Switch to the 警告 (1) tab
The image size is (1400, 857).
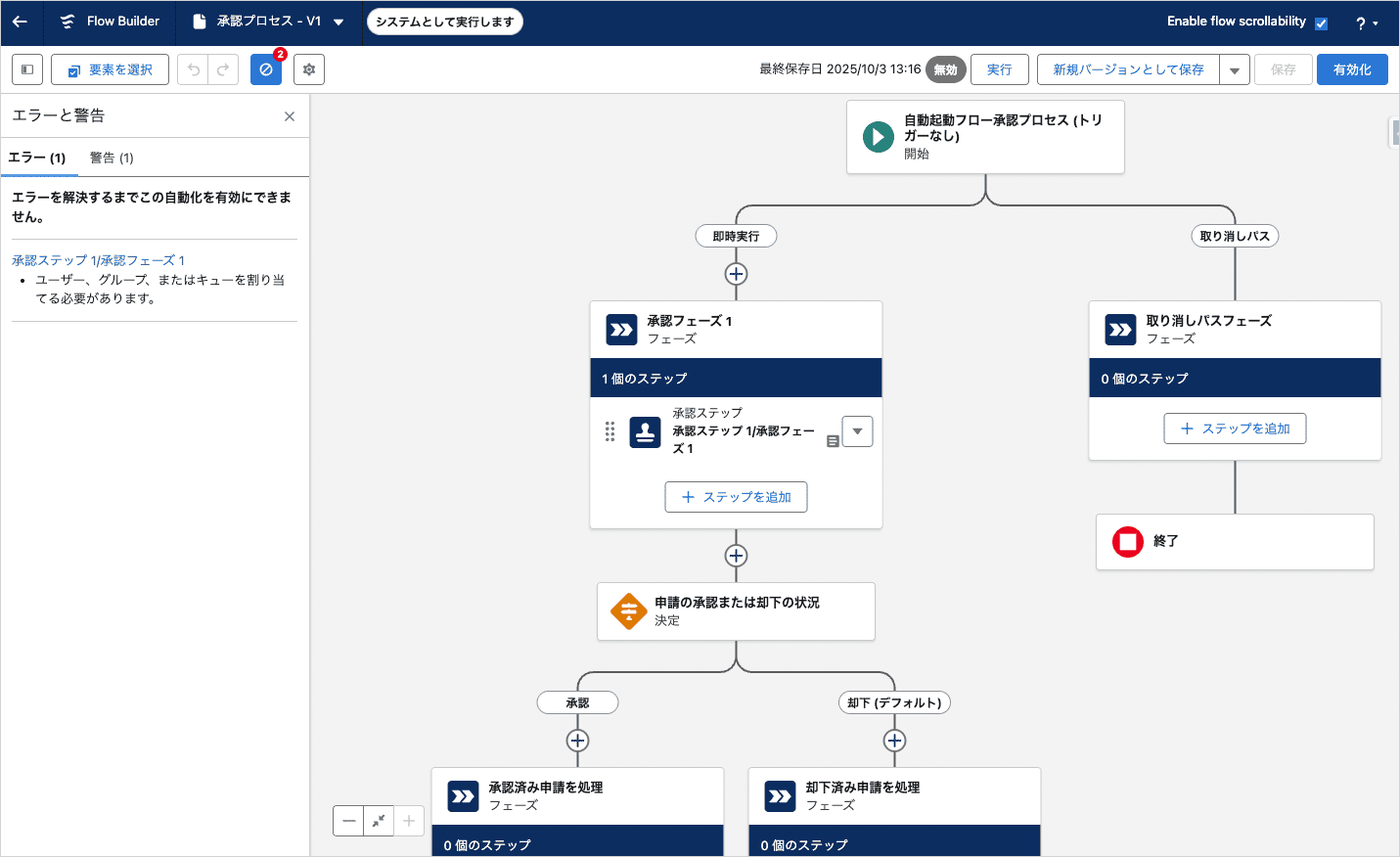coord(112,158)
